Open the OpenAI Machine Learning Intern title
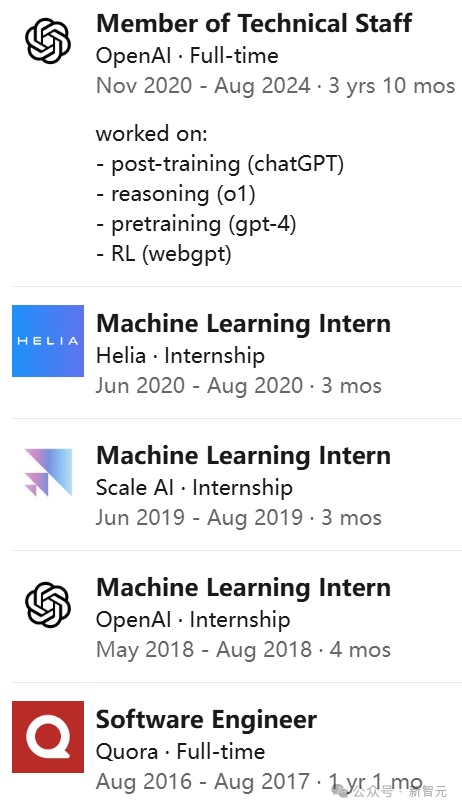The image size is (462, 810). pos(243,588)
